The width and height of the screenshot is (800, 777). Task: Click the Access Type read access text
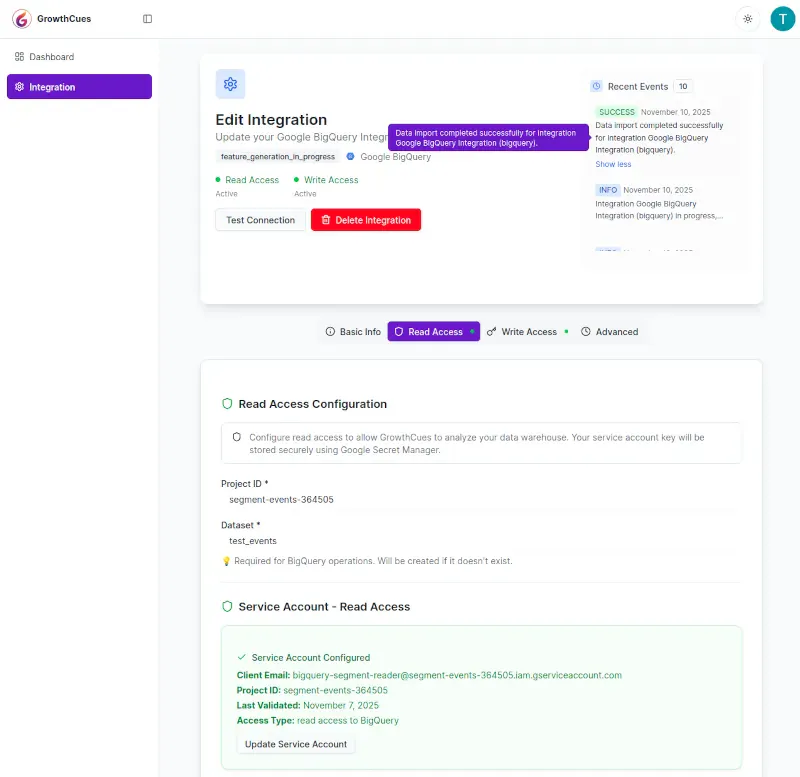pyautogui.click(x=318, y=720)
